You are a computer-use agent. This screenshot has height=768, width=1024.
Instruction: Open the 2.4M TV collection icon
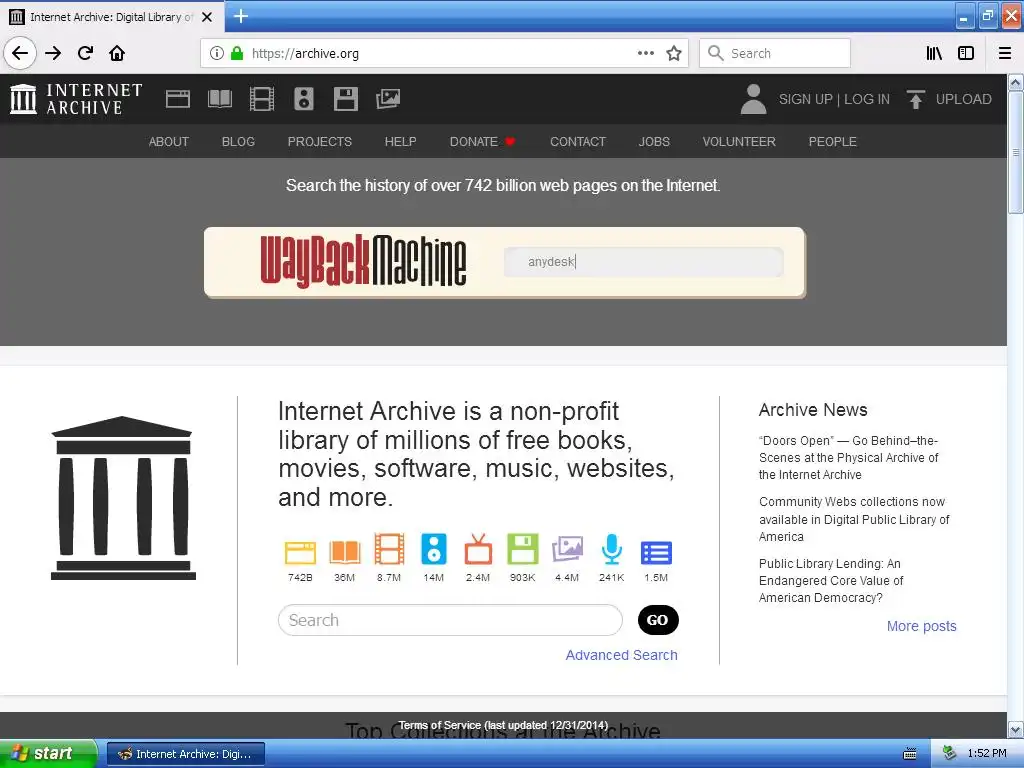click(x=478, y=549)
